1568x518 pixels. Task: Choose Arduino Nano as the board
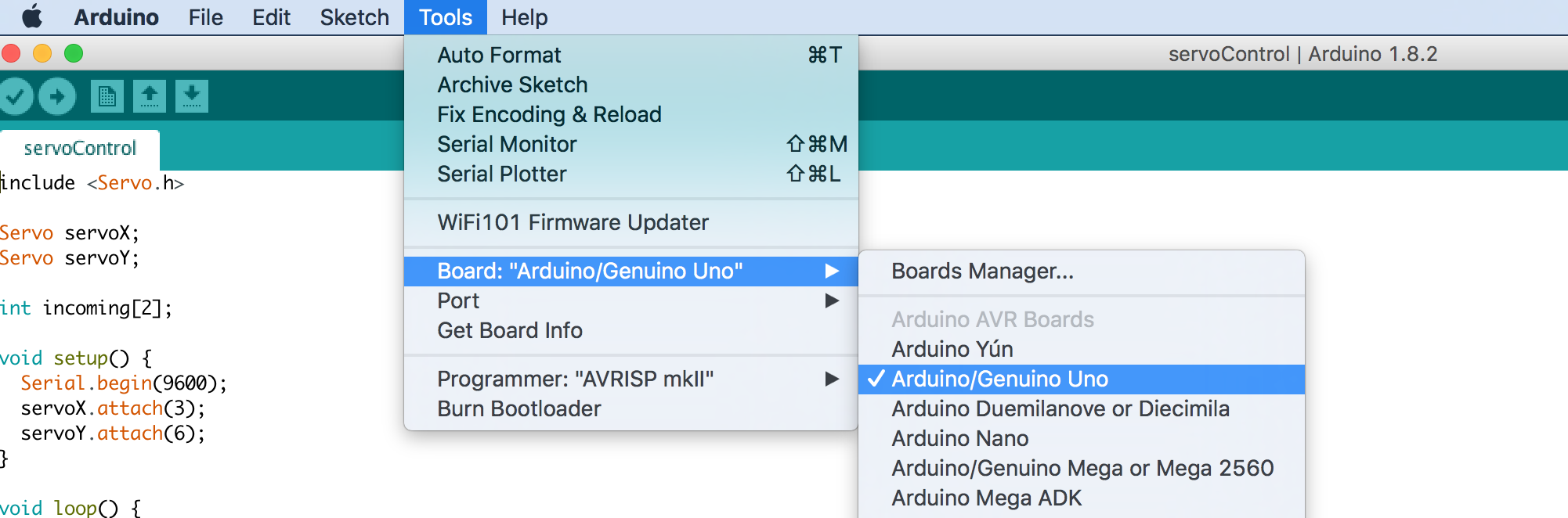959,439
